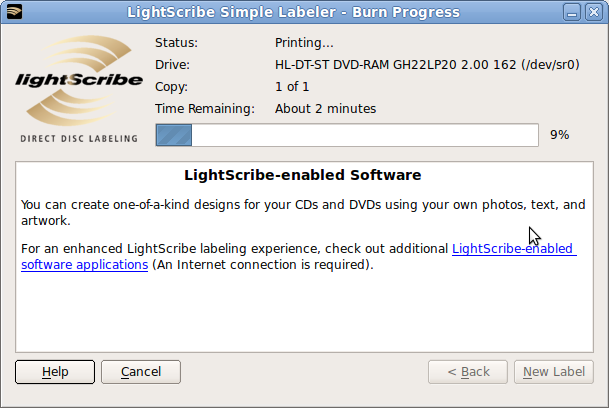Close the LightScribe Simple Labeler window

tap(596, 12)
